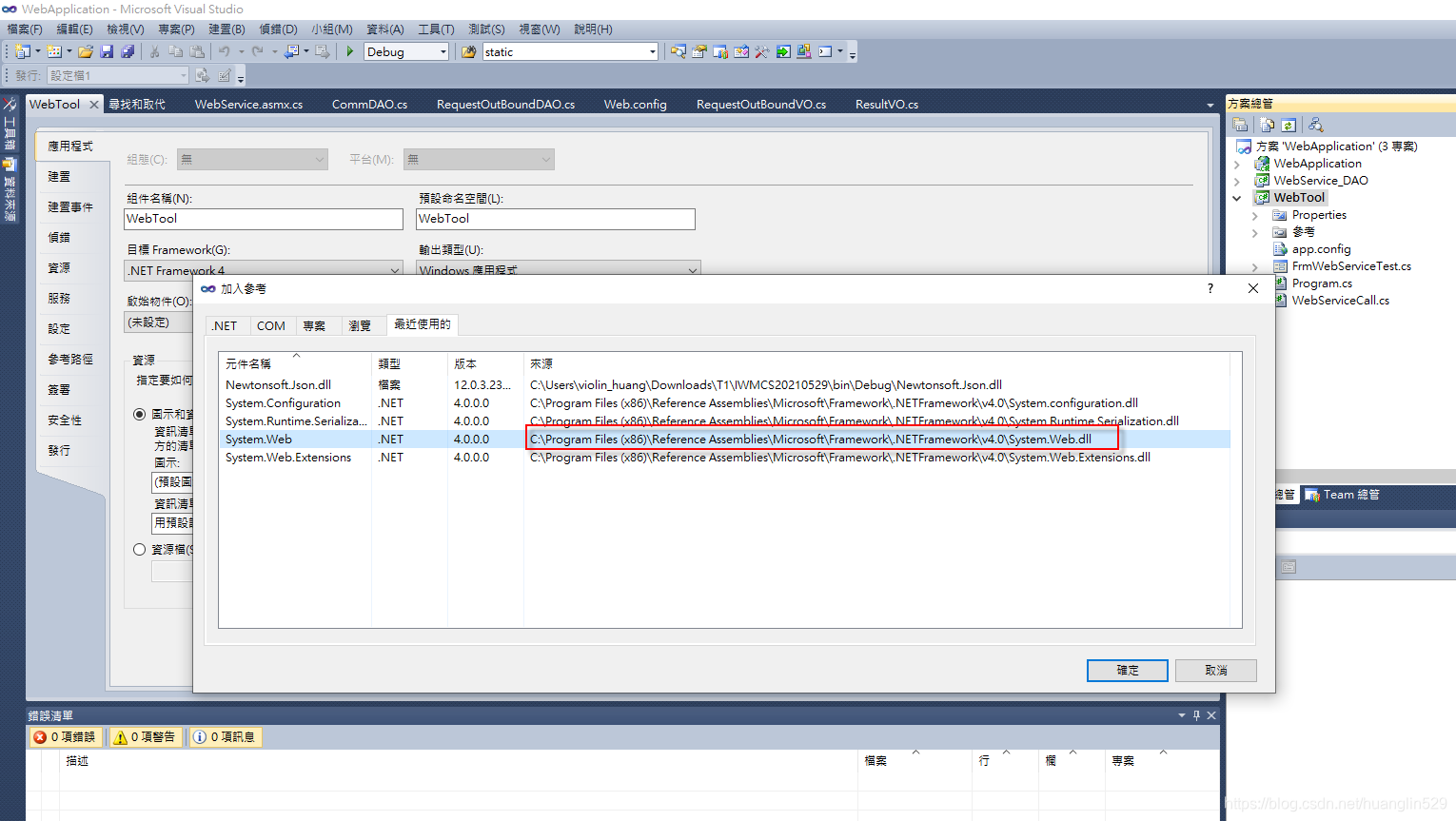The height and width of the screenshot is (821, 1456).
Task: Click the Save All icon on the toolbar
Action: 127,51
